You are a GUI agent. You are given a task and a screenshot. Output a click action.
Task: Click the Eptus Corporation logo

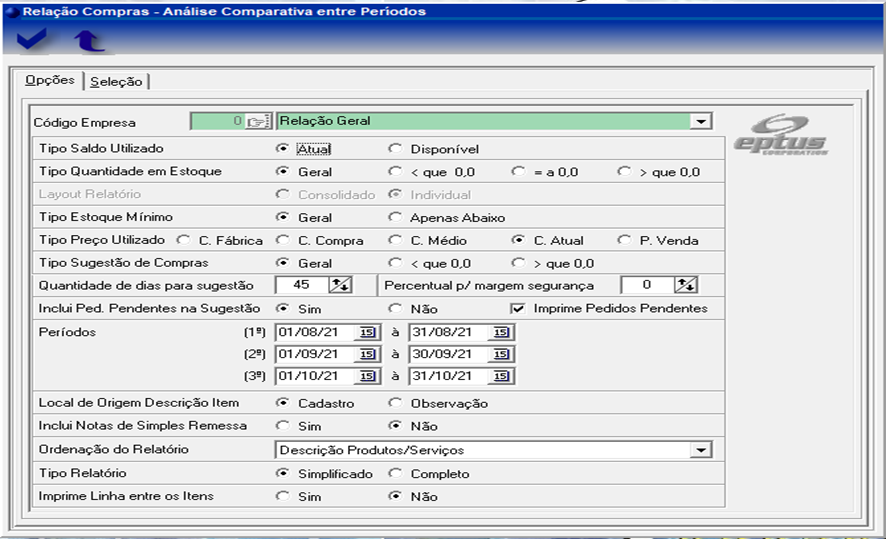[780, 135]
